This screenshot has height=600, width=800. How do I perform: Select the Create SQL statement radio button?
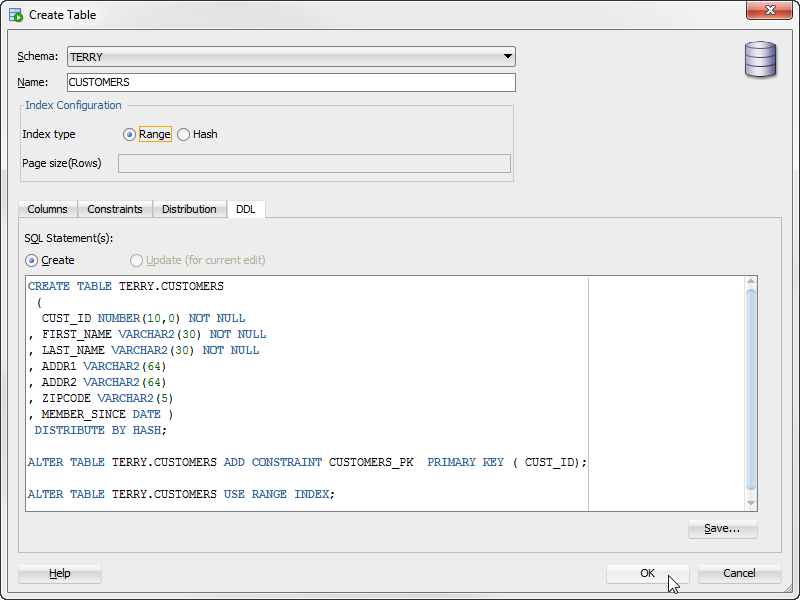pyautogui.click(x=32, y=261)
